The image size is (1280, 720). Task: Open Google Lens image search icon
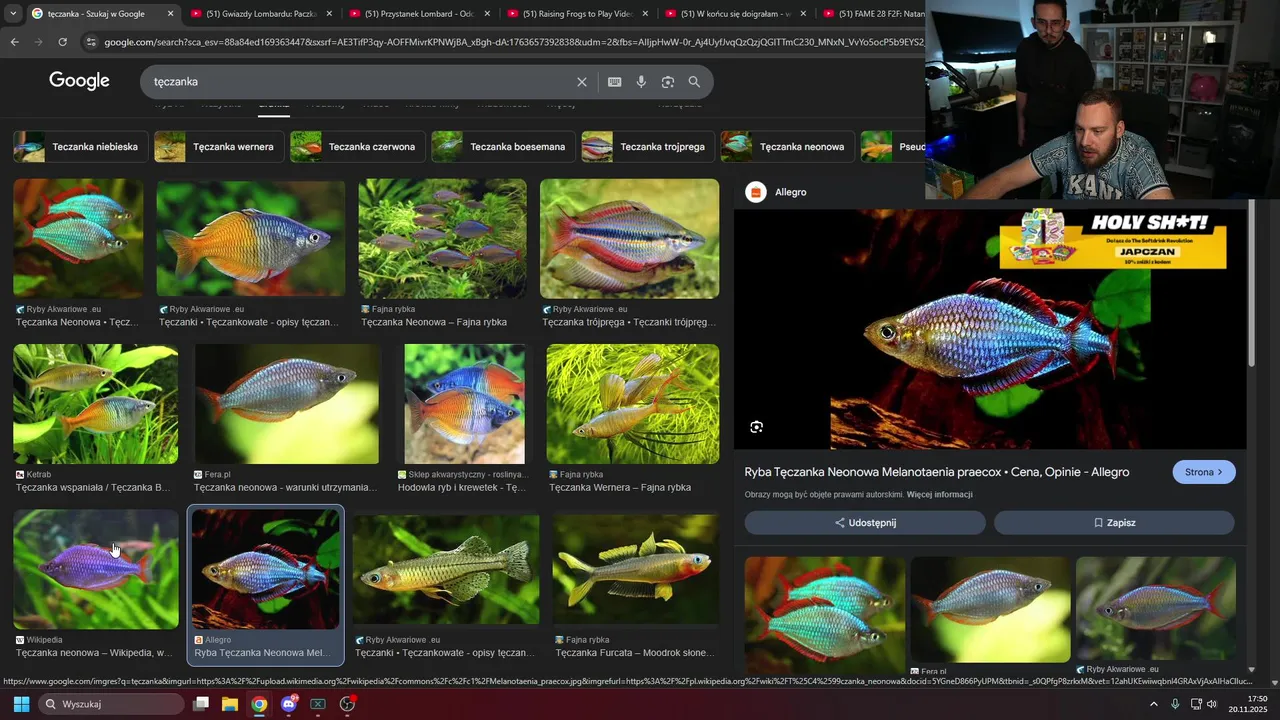[x=668, y=82]
